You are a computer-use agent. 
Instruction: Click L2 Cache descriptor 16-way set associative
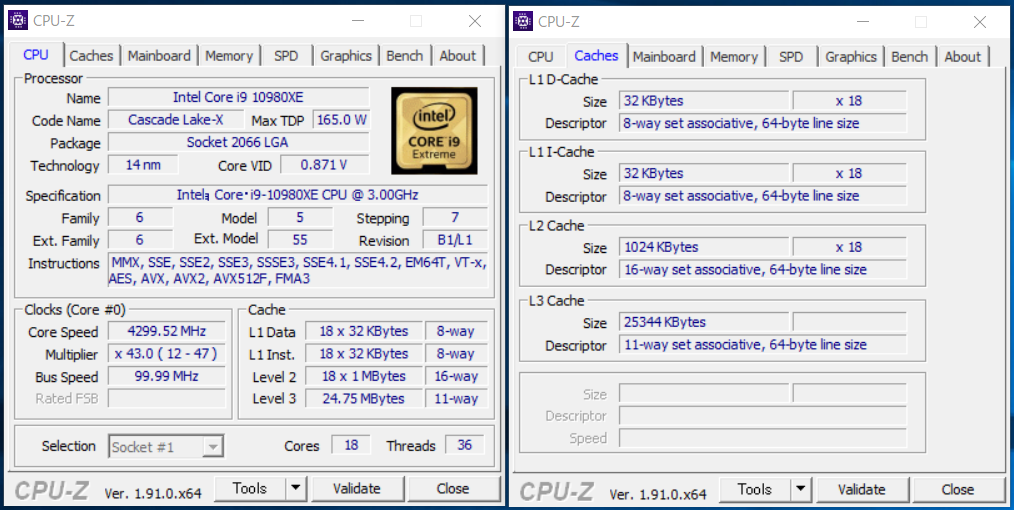[x=763, y=270]
